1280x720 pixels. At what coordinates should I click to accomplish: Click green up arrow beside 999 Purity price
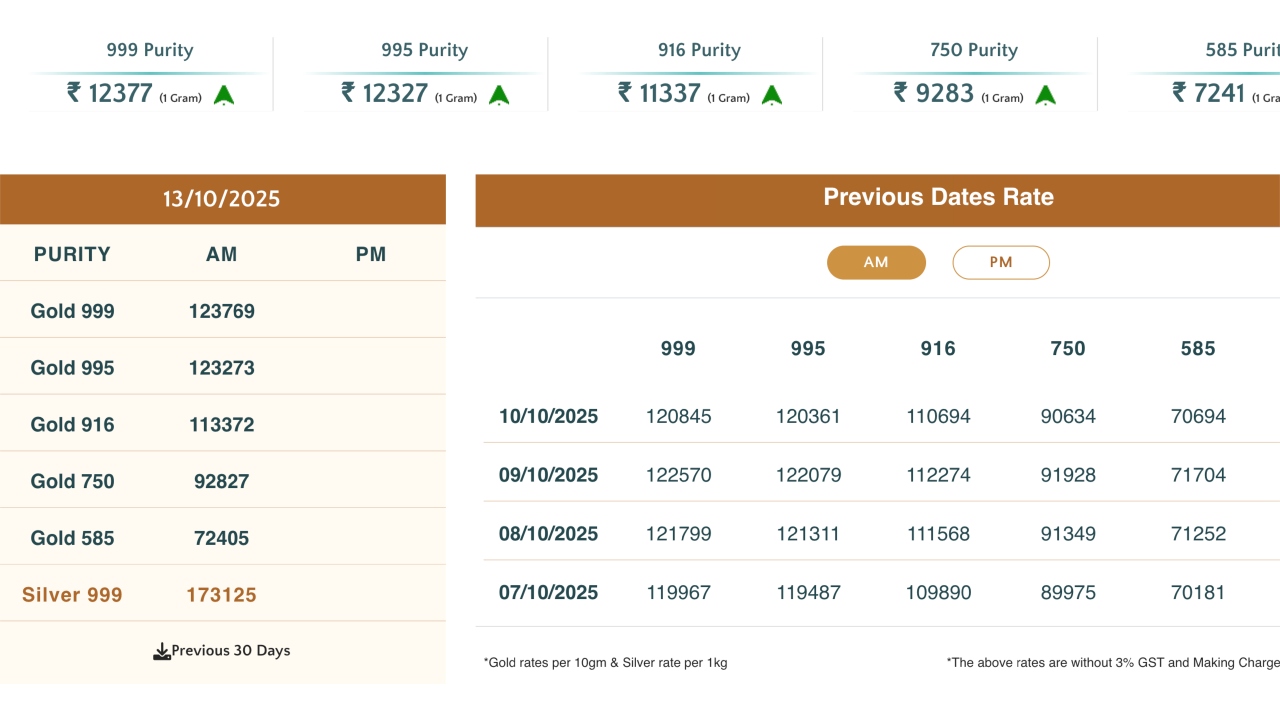click(x=224, y=95)
